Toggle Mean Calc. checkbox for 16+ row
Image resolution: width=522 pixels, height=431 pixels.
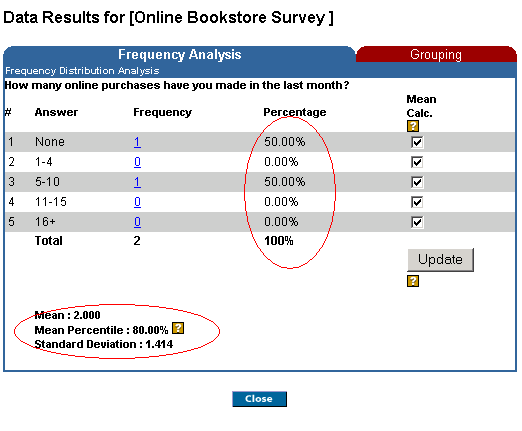[x=417, y=222]
